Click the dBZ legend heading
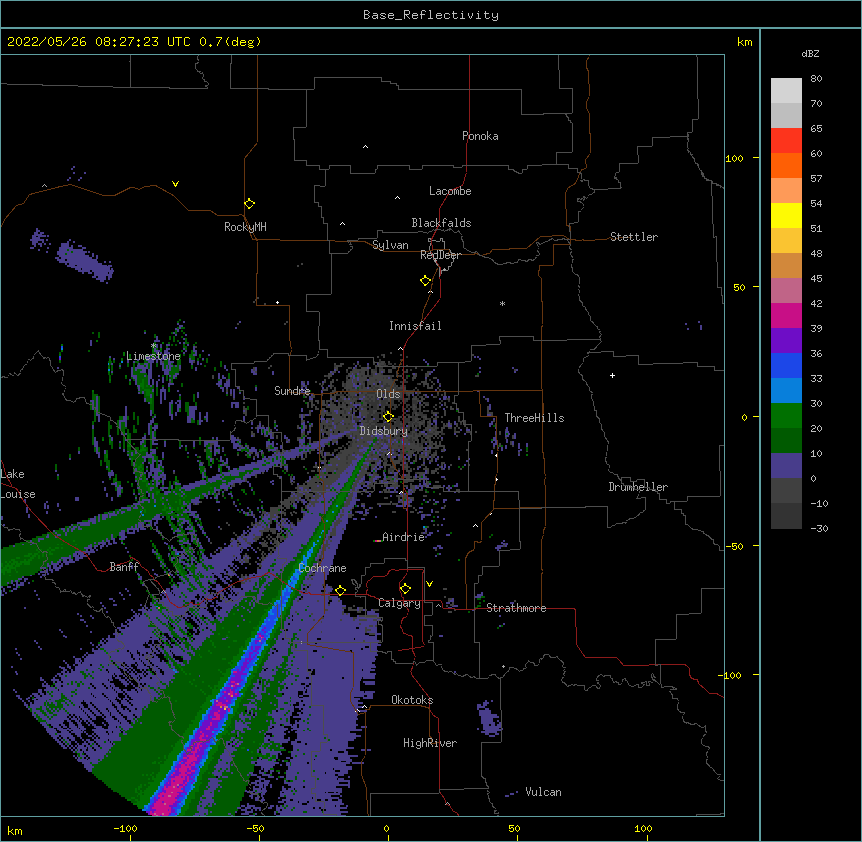This screenshot has width=862, height=842. [x=810, y=53]
